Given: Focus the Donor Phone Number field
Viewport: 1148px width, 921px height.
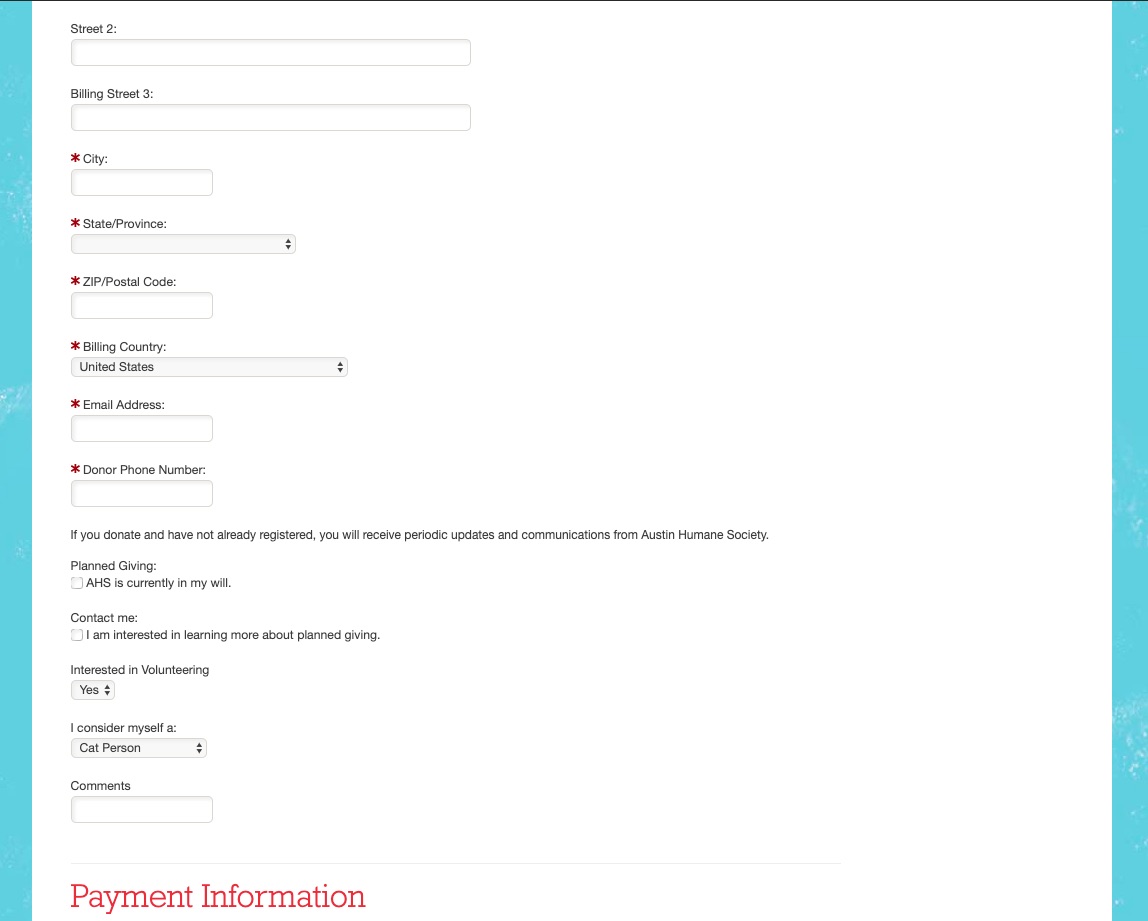Looking at the screenshot, I should pyautogui.click(x=142, y=494).
